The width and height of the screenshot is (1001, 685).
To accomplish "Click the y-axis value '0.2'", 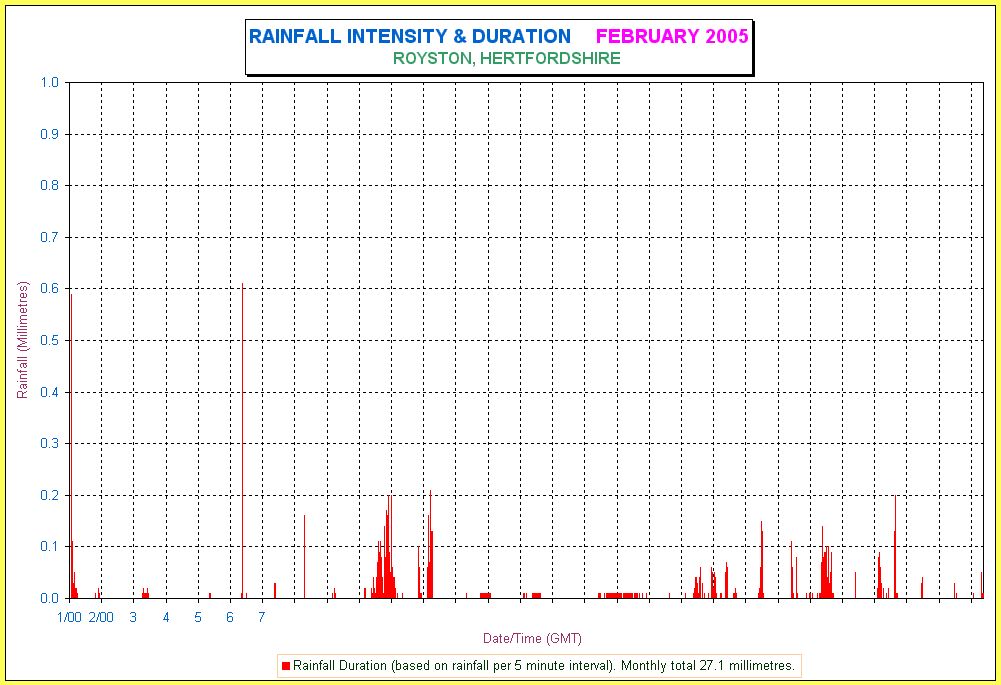I will 50,495.
